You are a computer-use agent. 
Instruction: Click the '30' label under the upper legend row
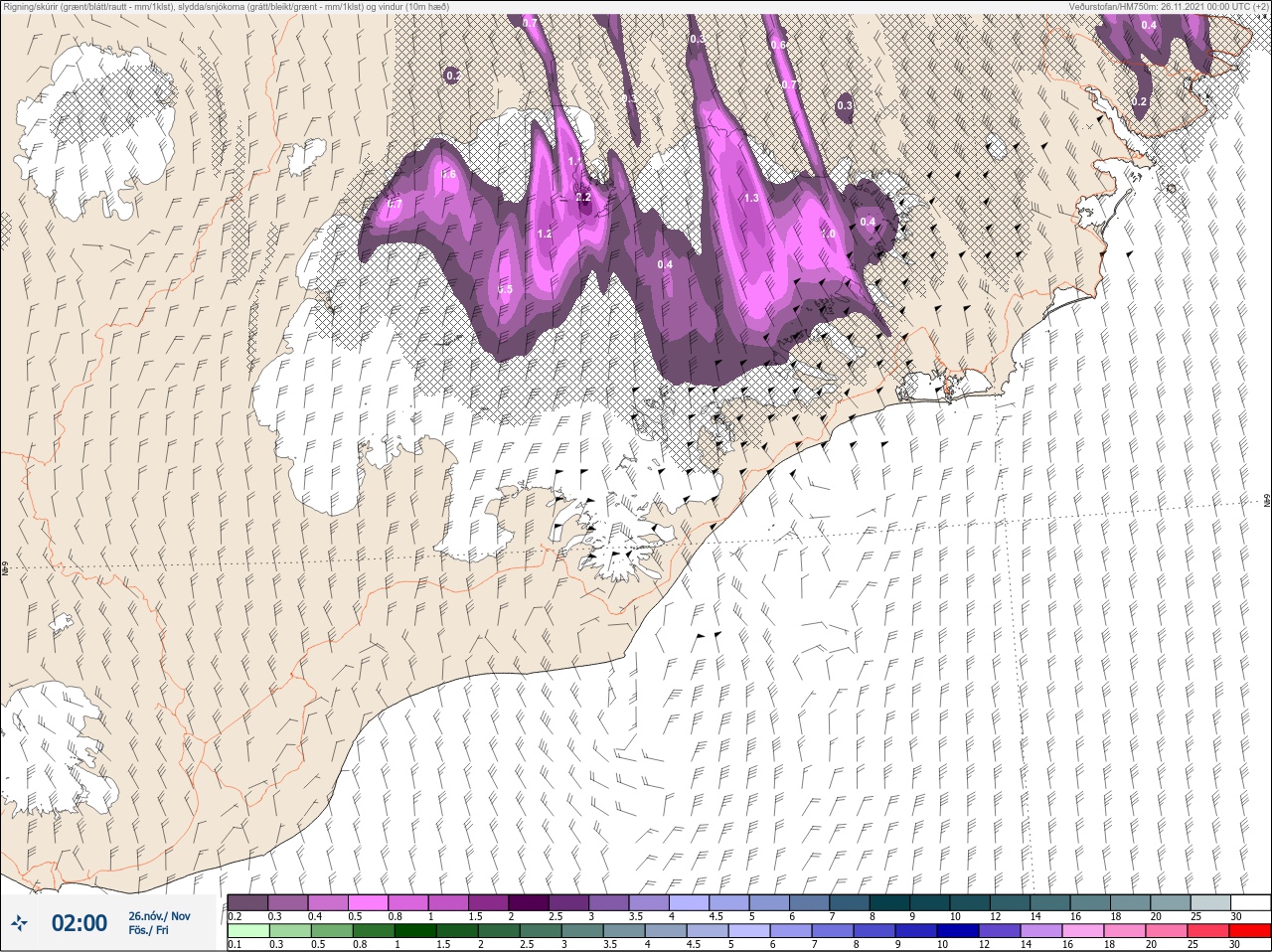(1236, 916)
